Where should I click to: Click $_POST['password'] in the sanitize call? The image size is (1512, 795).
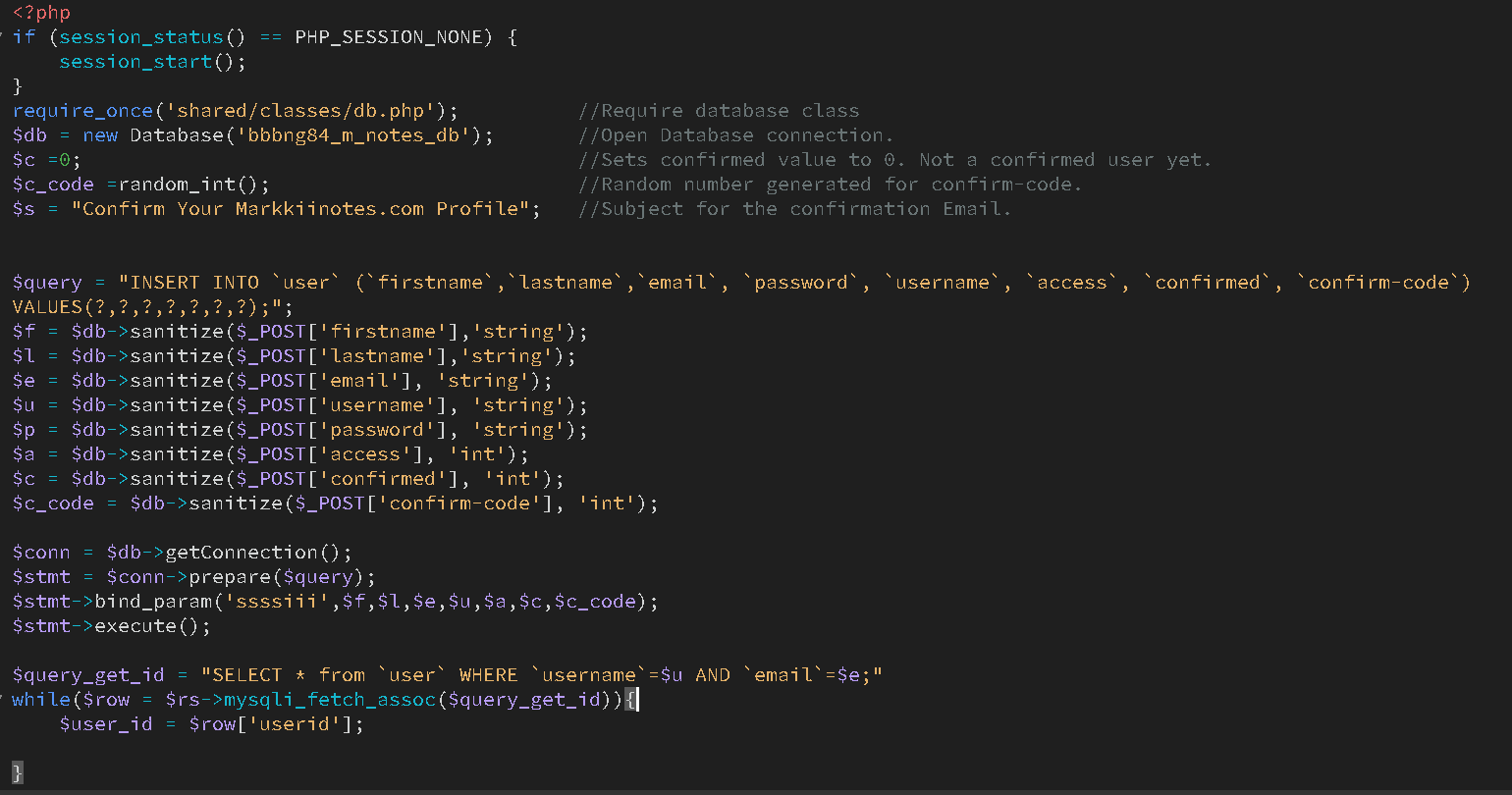(342, 430)
